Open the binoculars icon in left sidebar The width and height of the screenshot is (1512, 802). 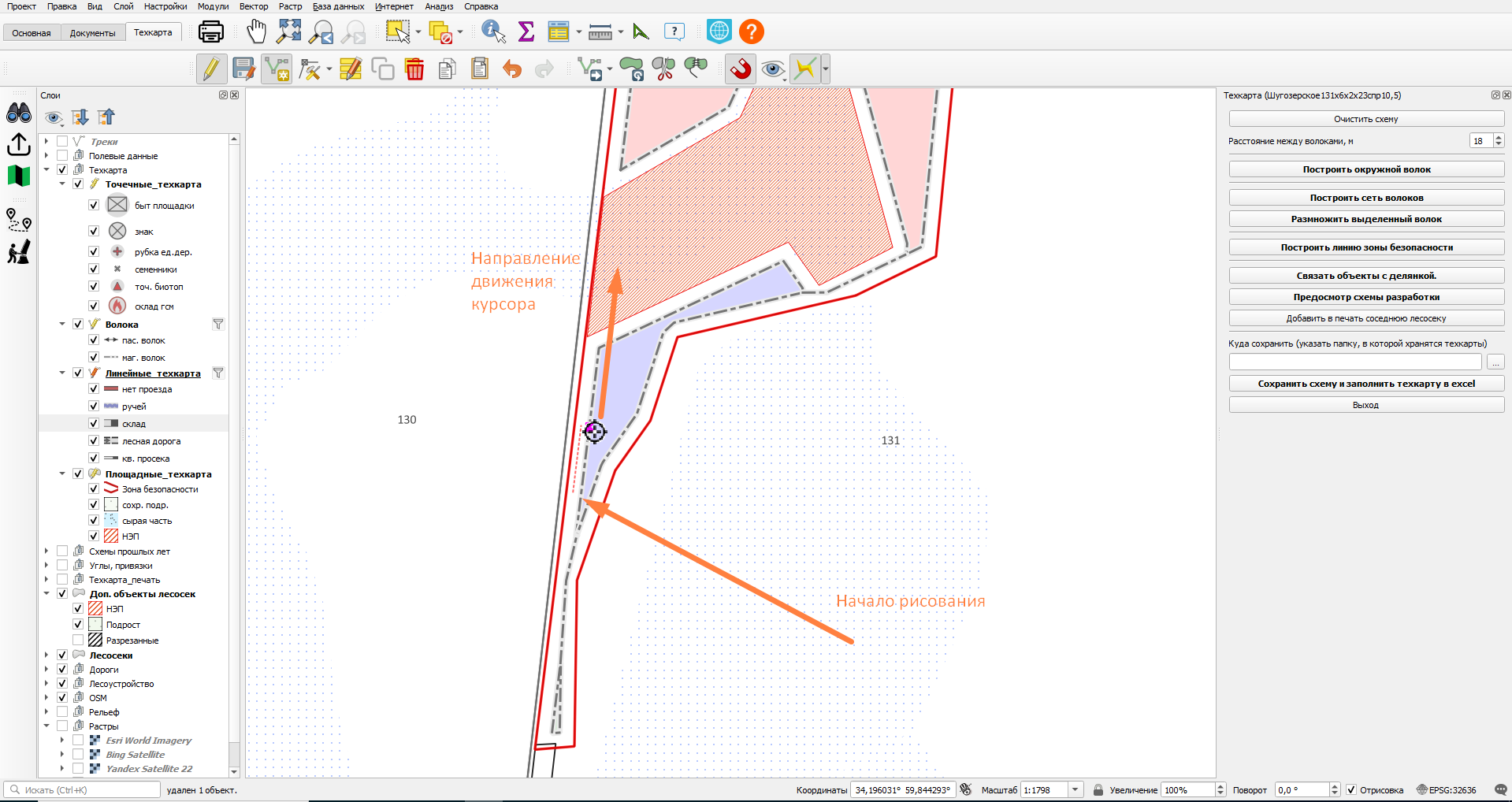[x=19, y=113]
